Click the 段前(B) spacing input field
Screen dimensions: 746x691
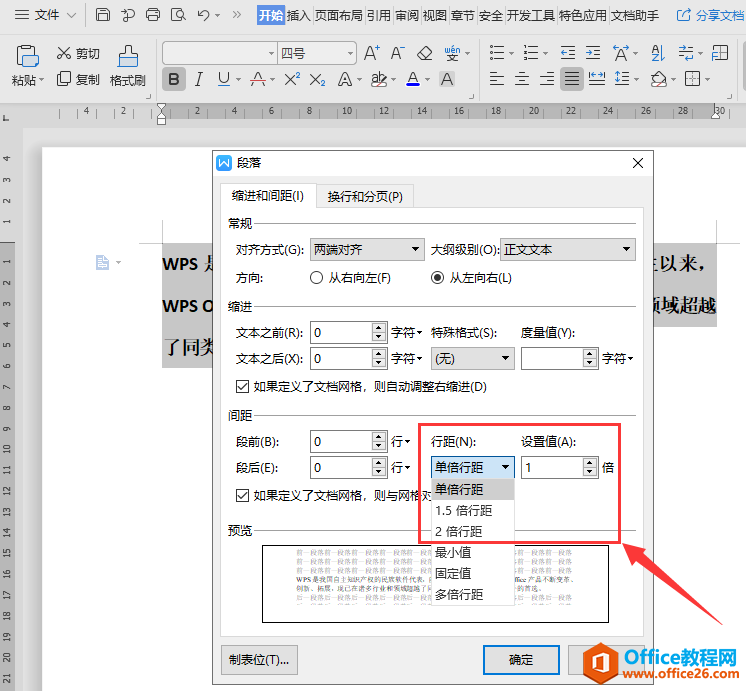point(341,442)
